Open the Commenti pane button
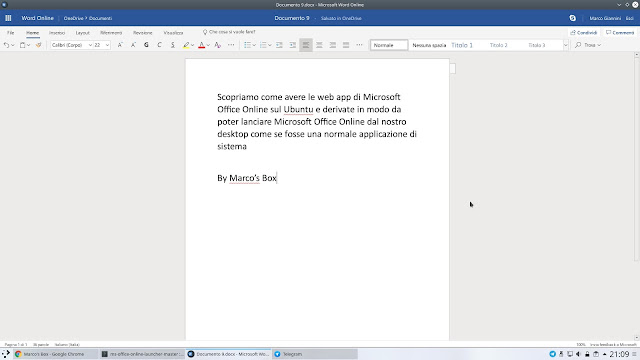640x360 pixels. click(620, 33)
